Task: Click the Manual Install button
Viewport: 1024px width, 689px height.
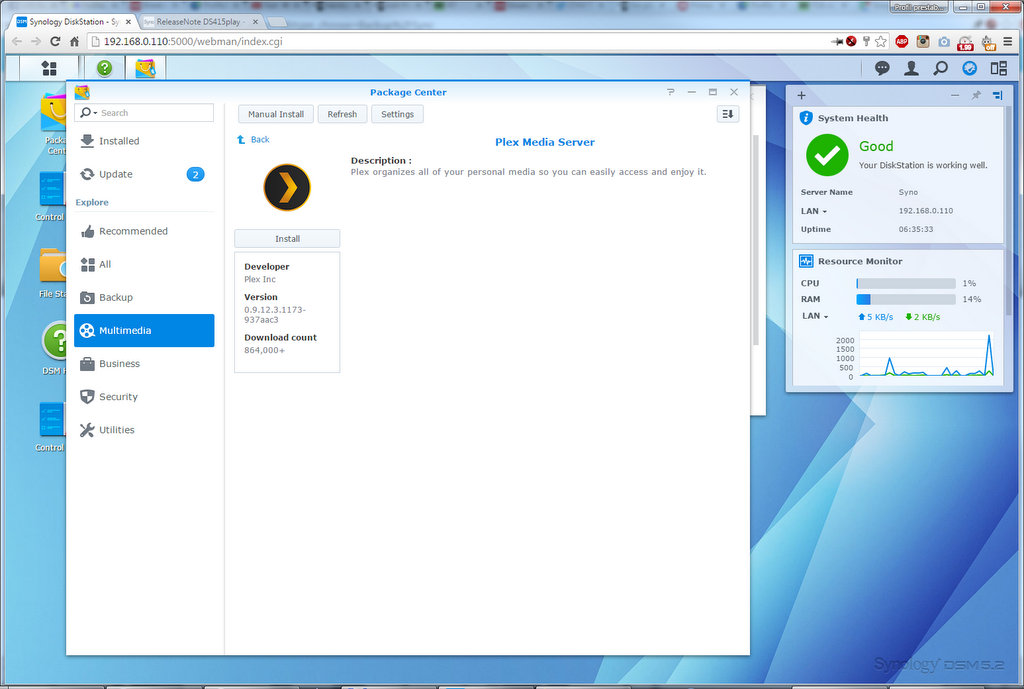Action: pyautogui.click(x=276, y=114)
